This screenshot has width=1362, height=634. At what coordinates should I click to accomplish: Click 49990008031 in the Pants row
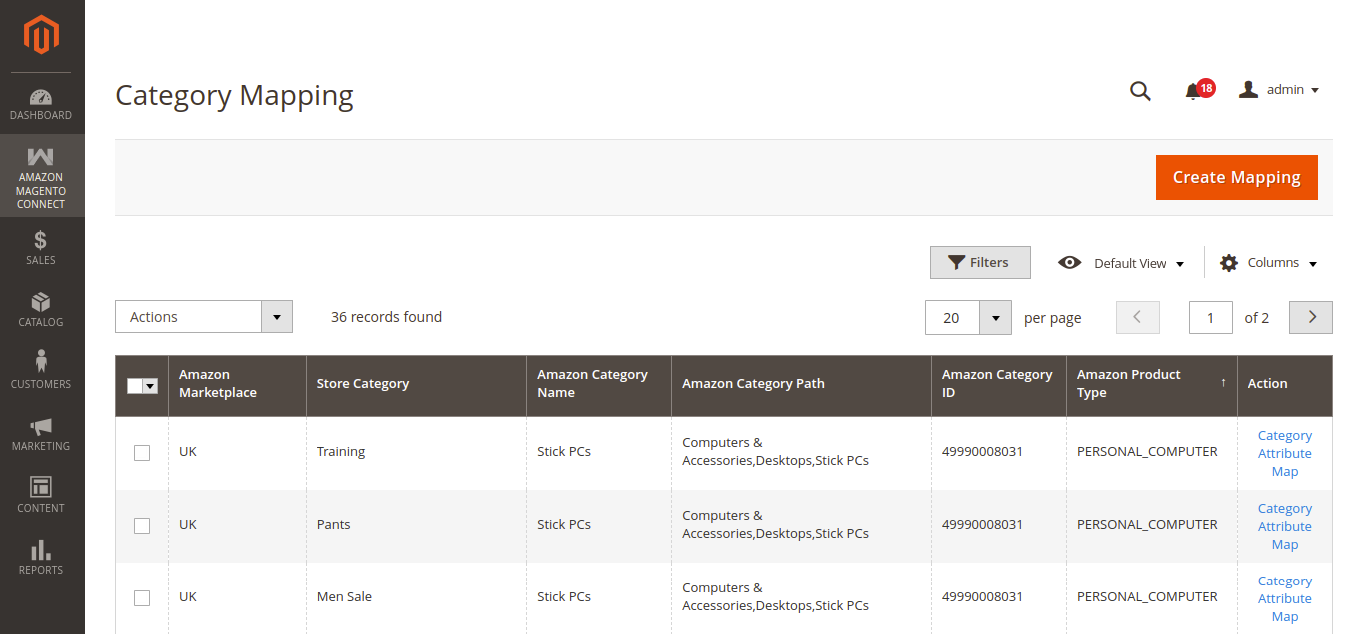tap(982, 525)
